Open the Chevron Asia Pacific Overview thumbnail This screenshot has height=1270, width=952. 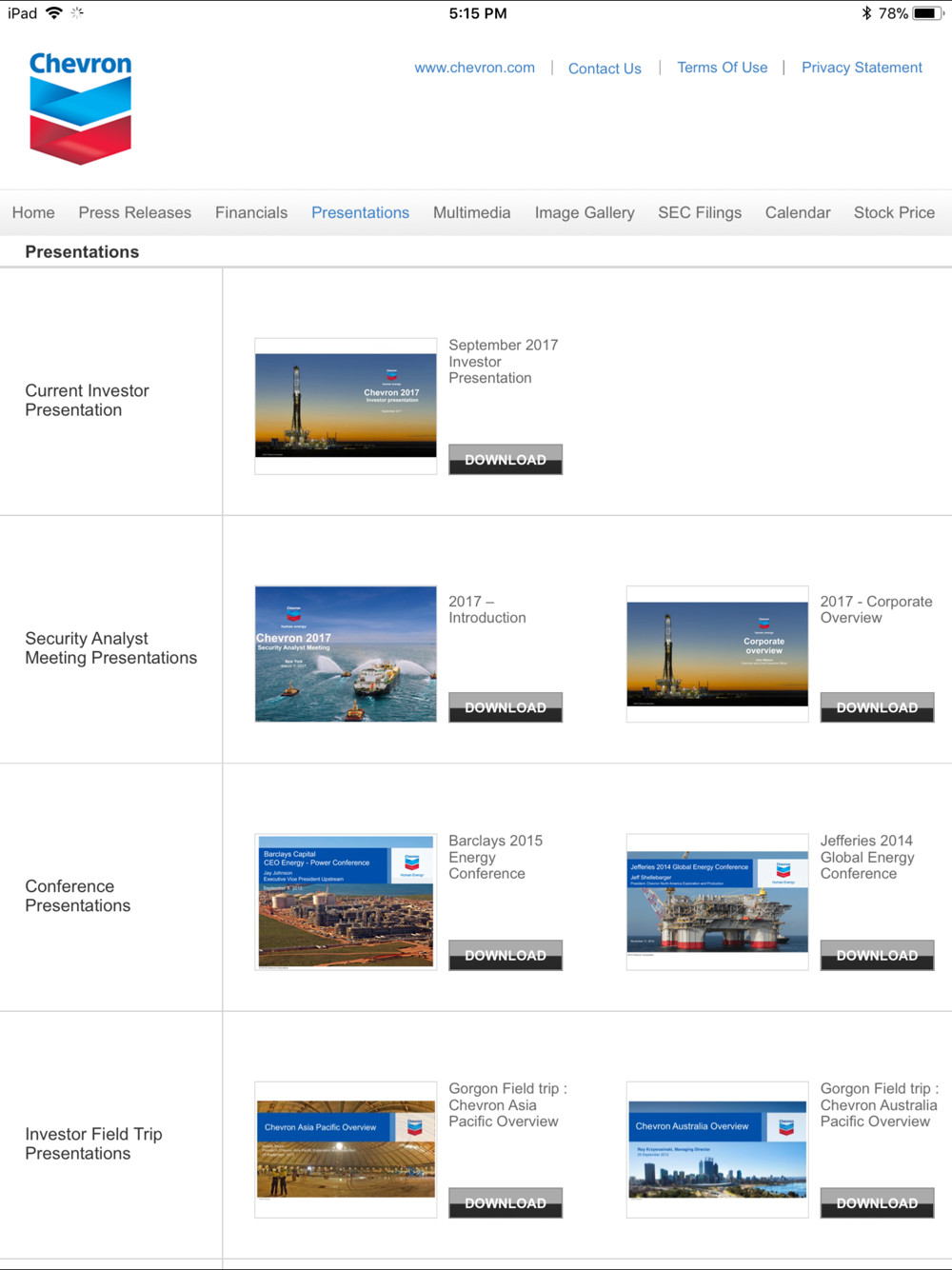(x=346, y=1149)
